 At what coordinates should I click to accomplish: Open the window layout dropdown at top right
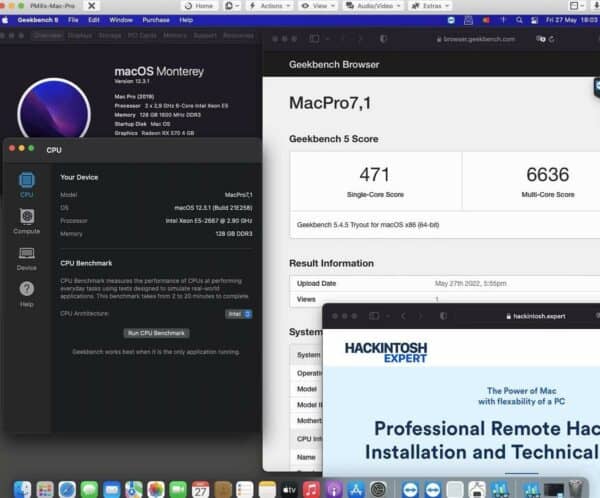click(576, 6)
